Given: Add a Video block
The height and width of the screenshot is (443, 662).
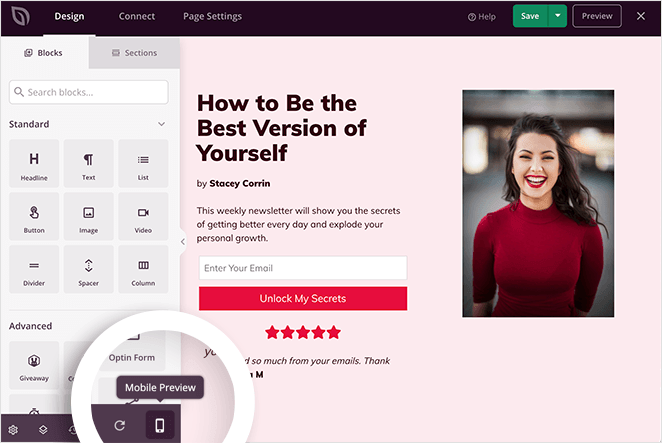Looking at the screenshot, I should click(143, 216).
